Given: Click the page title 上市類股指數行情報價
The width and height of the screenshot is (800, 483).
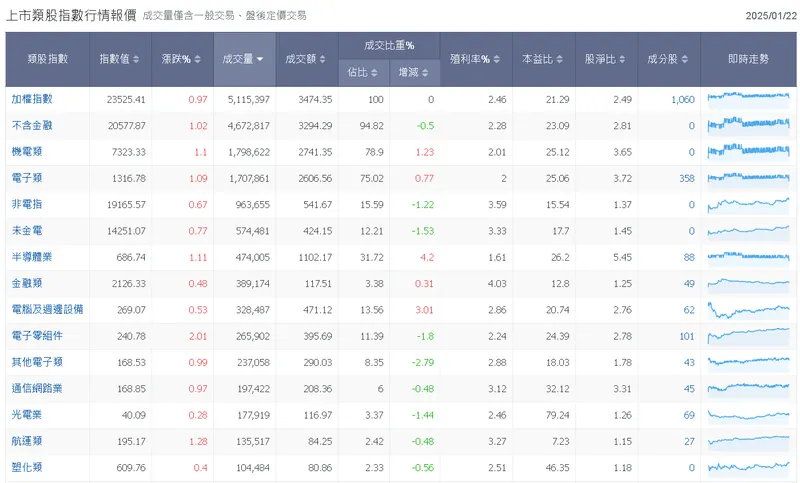Looking at the screenshot, I should coord(71,15).
